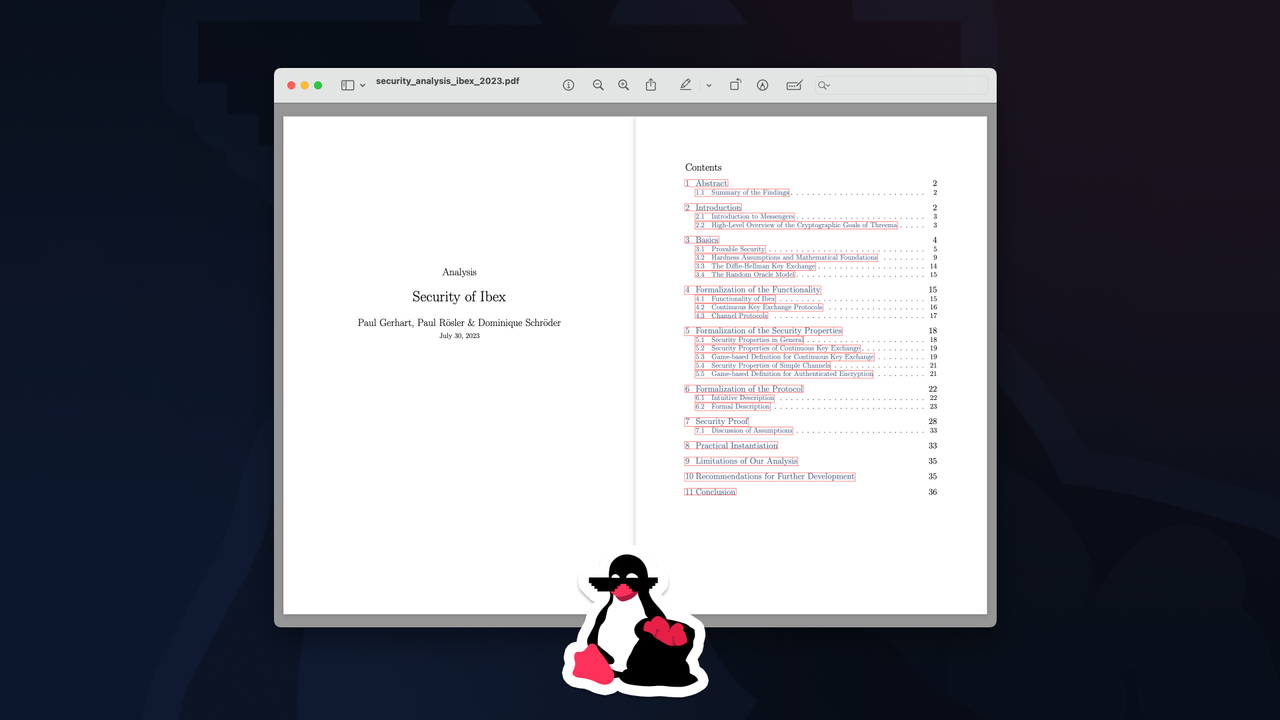
Task: Open 10 Recommendations for Further Development
Action: 770,477
